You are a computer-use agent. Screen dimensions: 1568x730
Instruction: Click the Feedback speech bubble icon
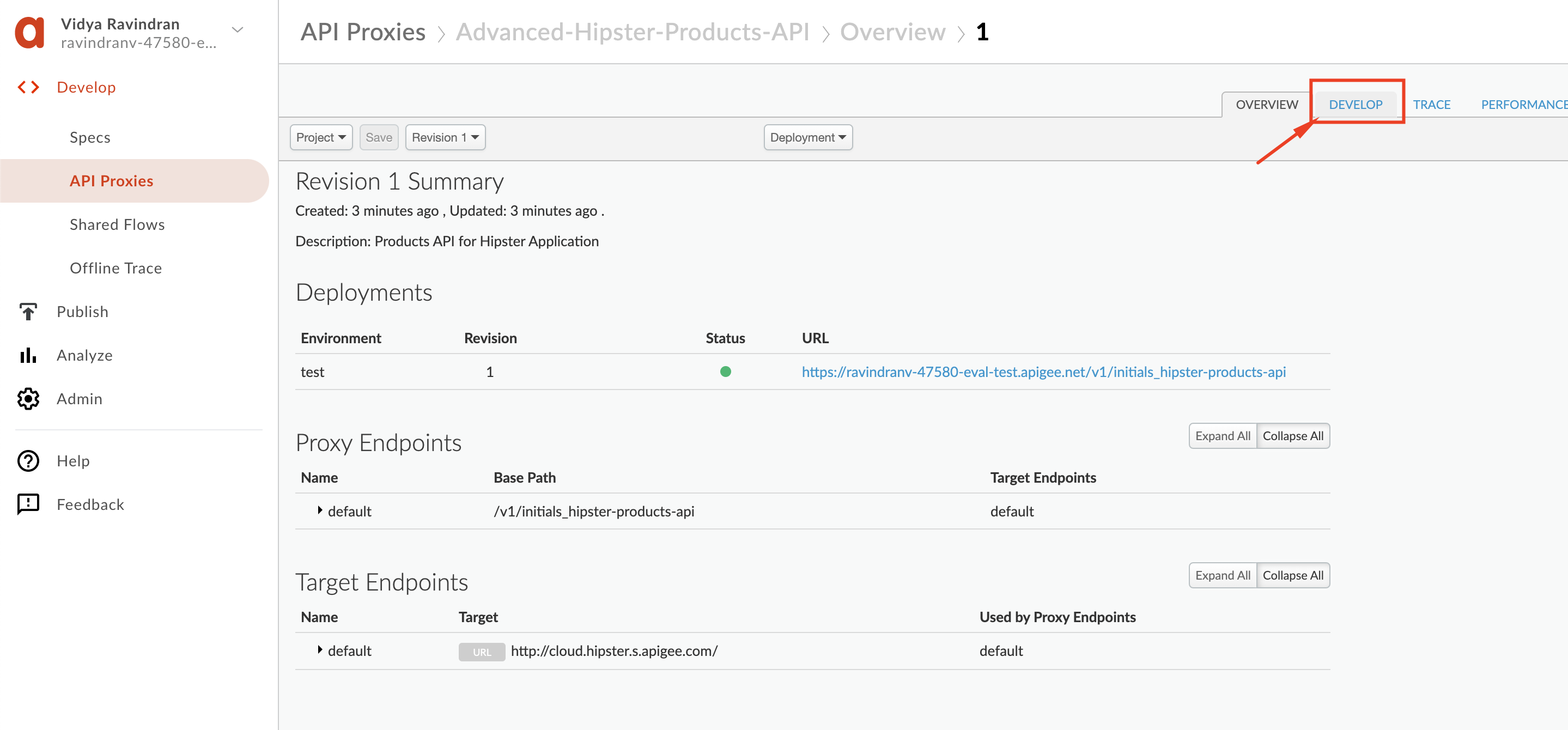click(28, 504)
